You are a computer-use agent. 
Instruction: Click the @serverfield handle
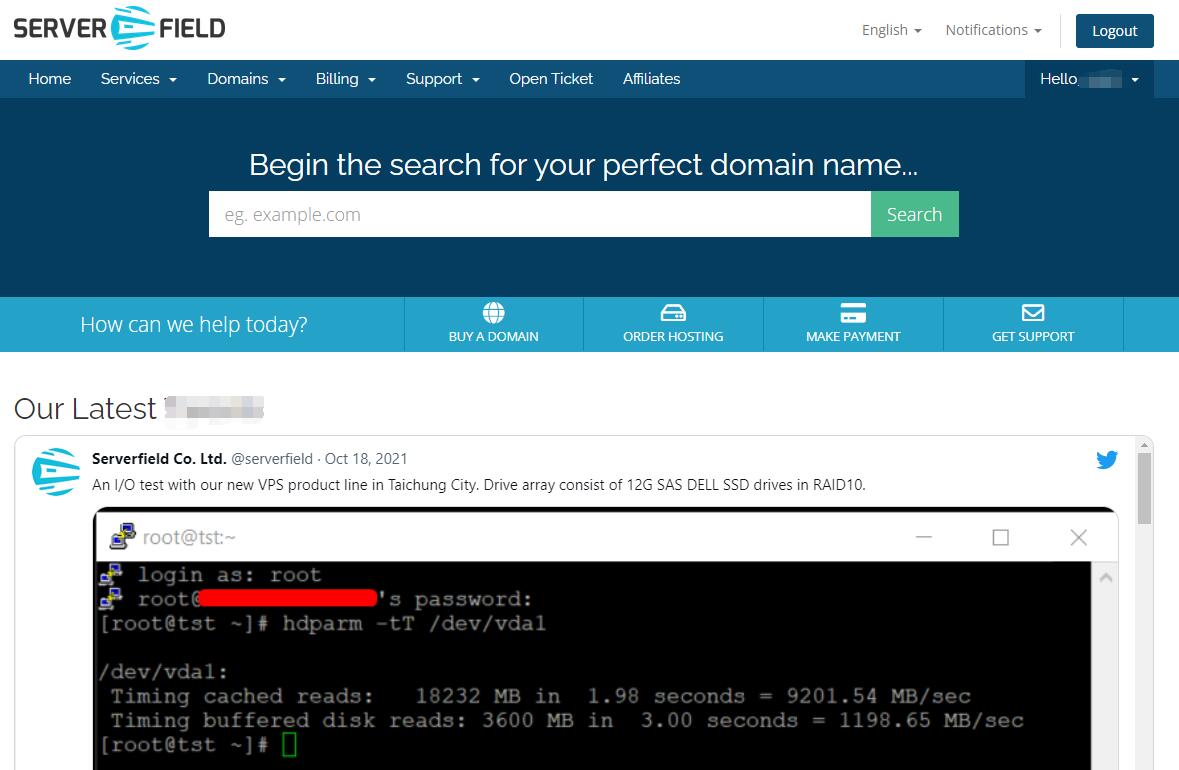(x=271, y=459)
